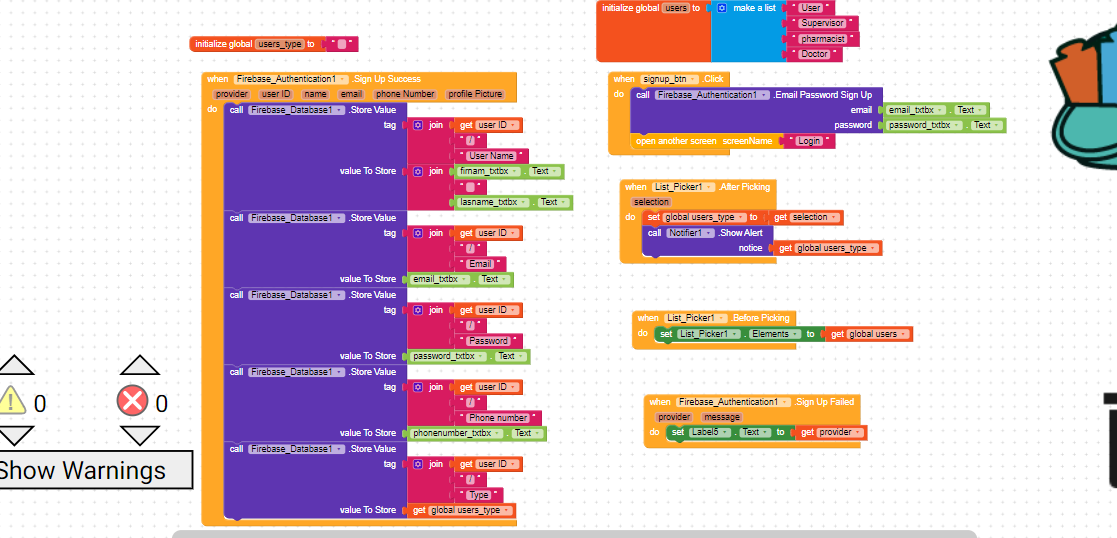Expand the Notifier1 dropdown in Show Alert block
The width and height of the screenshot is (1117, 538).
pos(708,233)
